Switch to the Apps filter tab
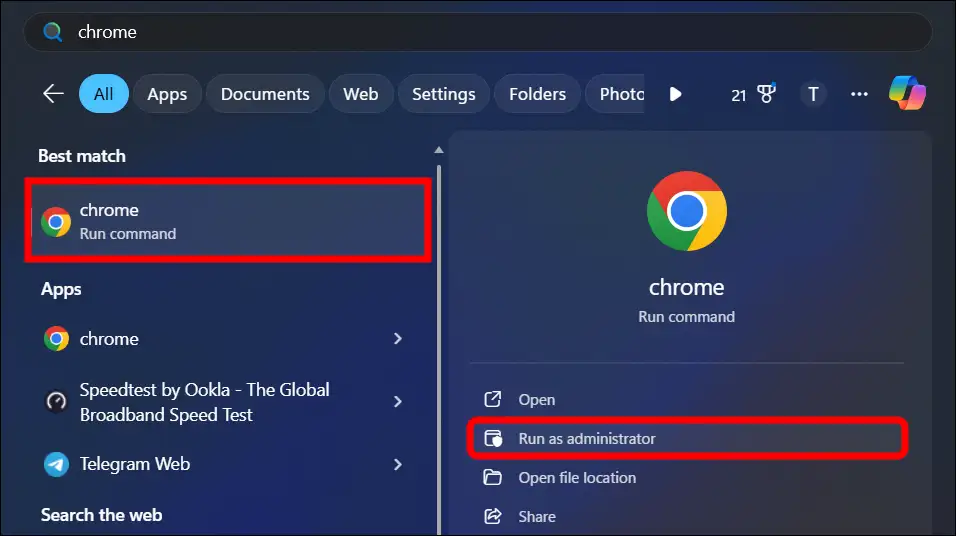The height and width of the screenshot is (536, 956). tap(167, 94)
